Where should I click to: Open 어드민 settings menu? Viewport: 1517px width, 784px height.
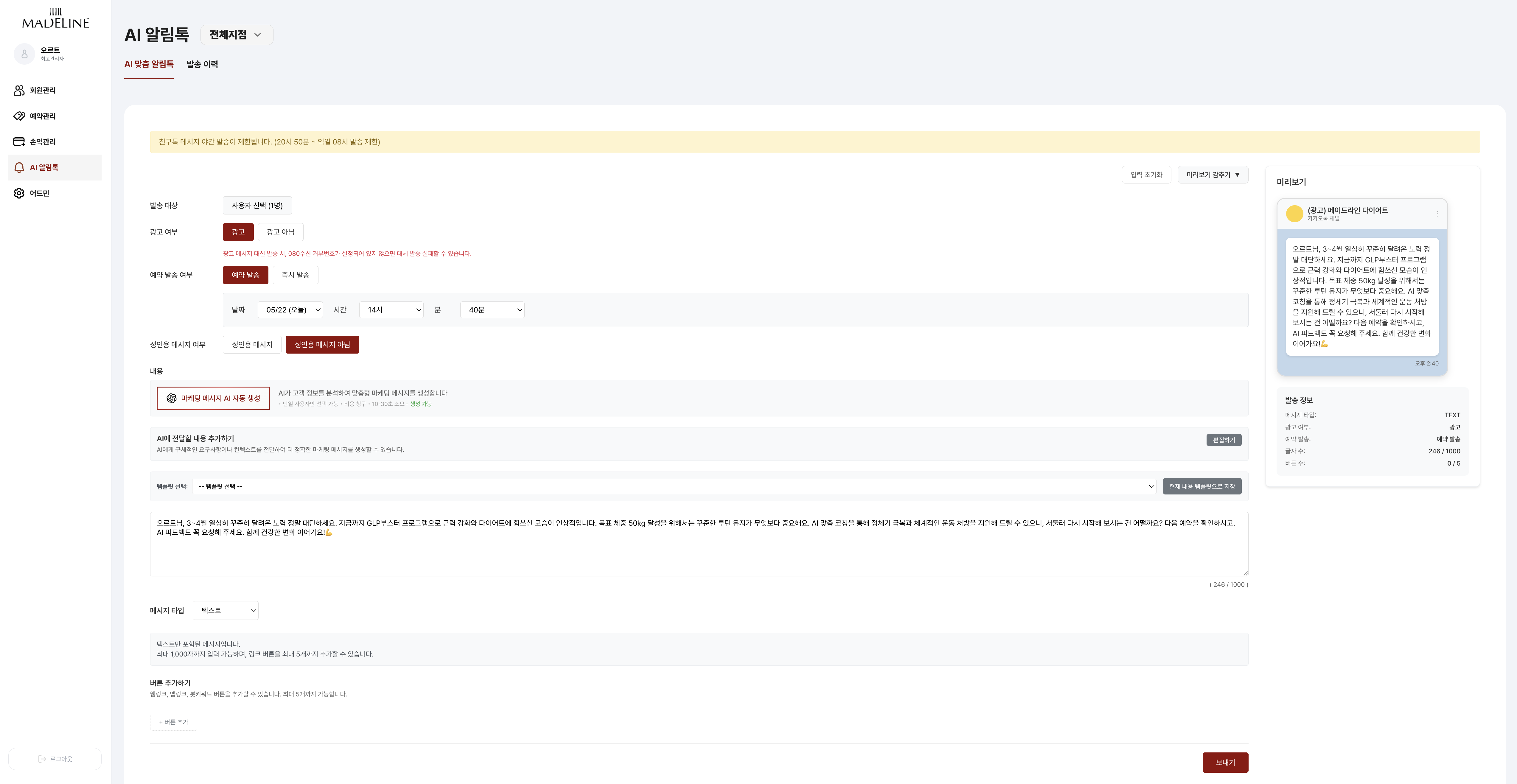tap(55, 193)
